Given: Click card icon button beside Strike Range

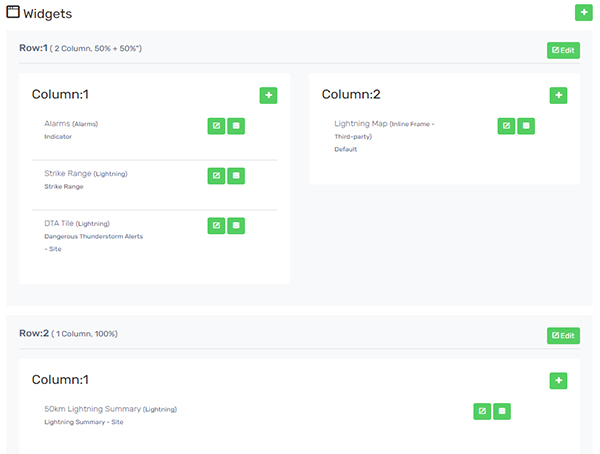Looking at the screenshot, I should (236, 176).
